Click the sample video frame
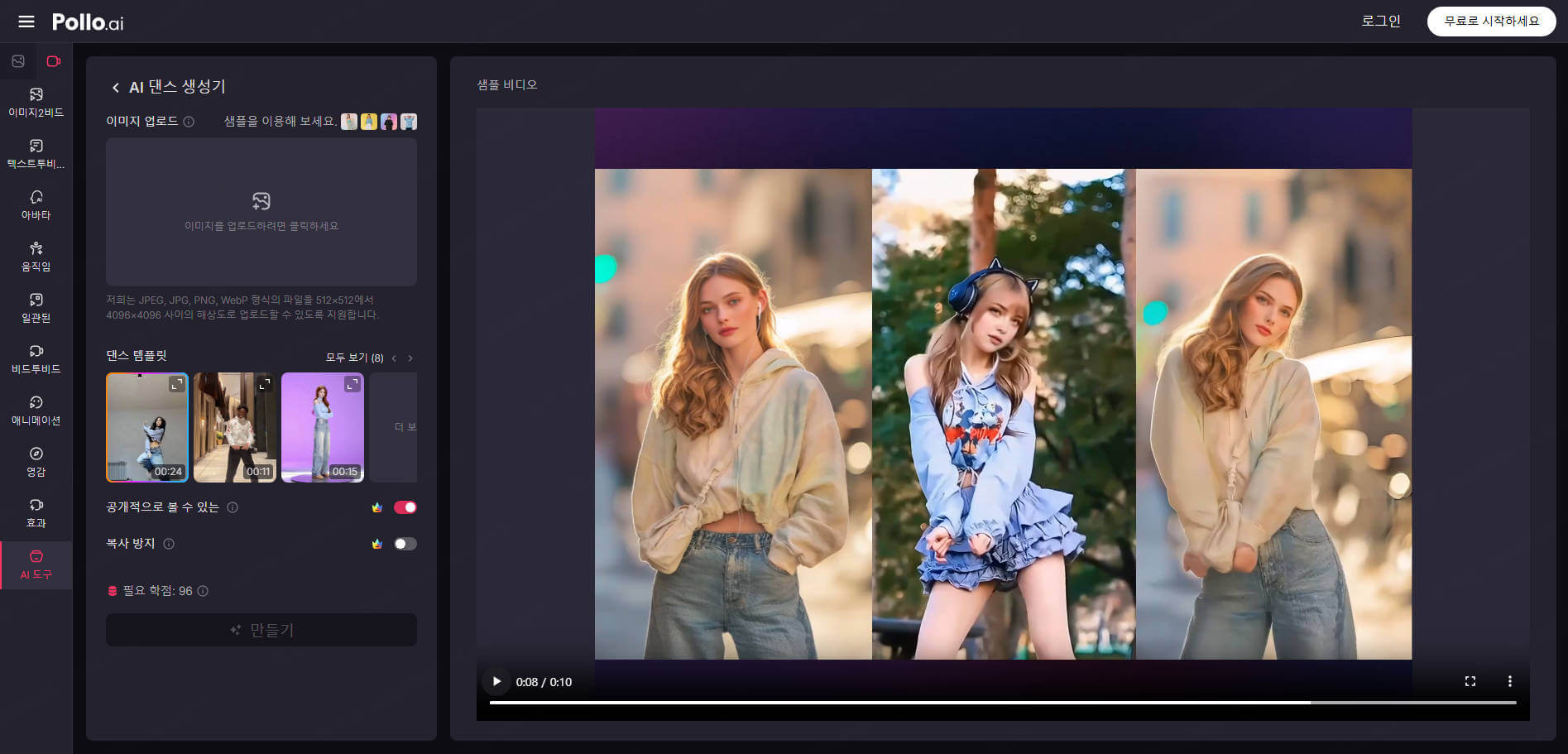Image resolution: width=1568 pixels, height=754 pixels. pyautogui.click(x=1003, y=414)
